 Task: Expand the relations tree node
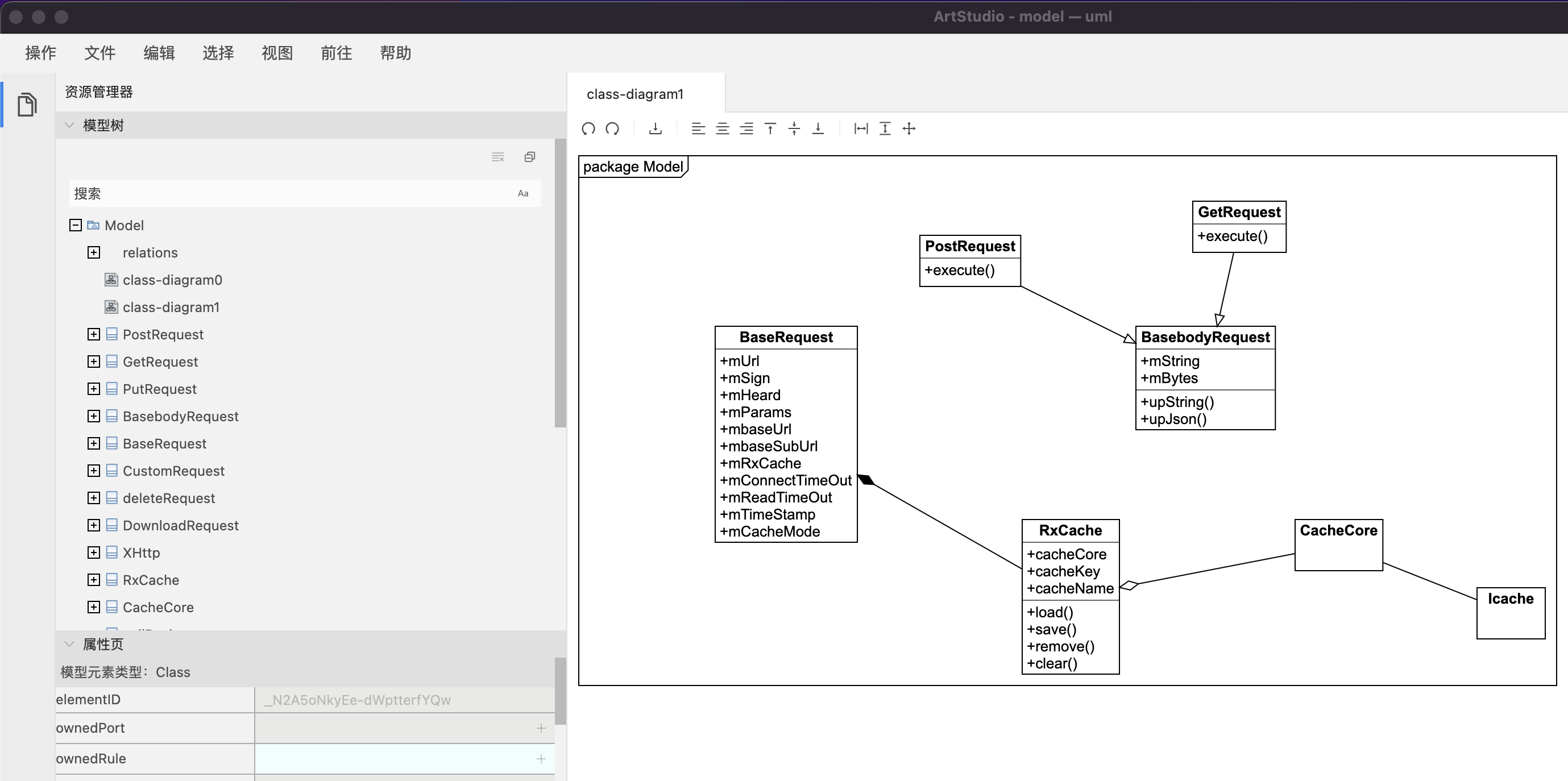pos(94,252)
